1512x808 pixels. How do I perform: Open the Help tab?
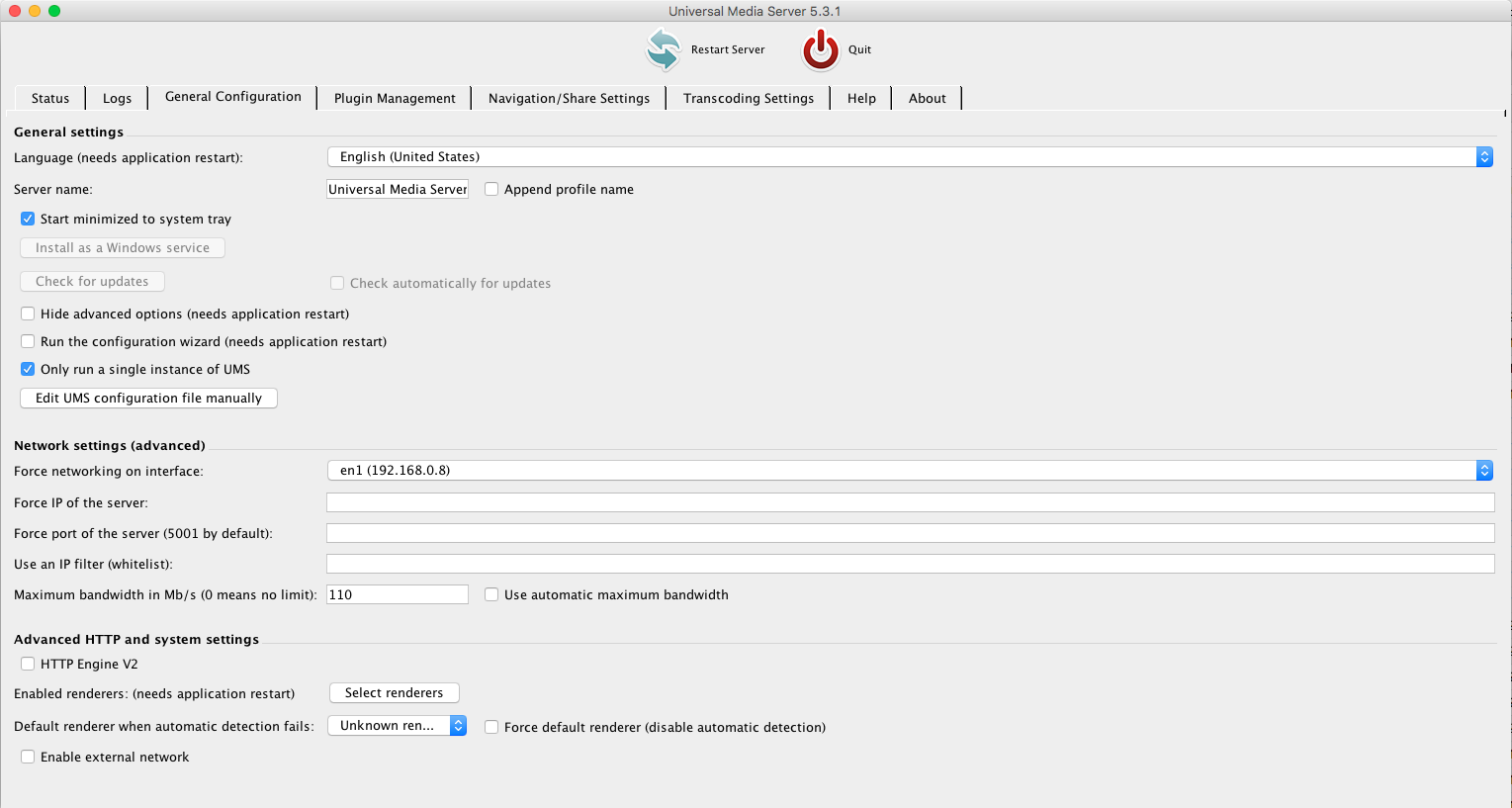click(861, 98)
